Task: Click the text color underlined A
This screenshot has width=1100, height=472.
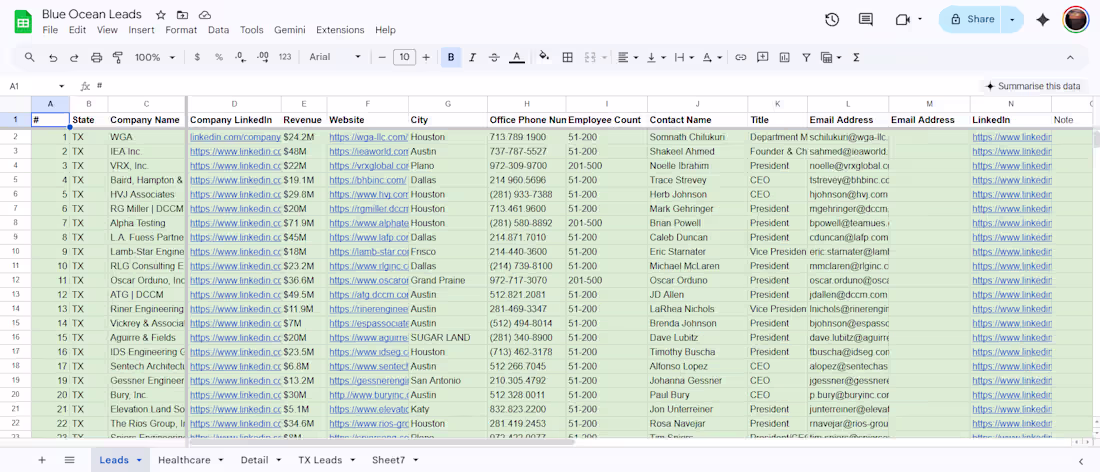Action: point(517,58)
